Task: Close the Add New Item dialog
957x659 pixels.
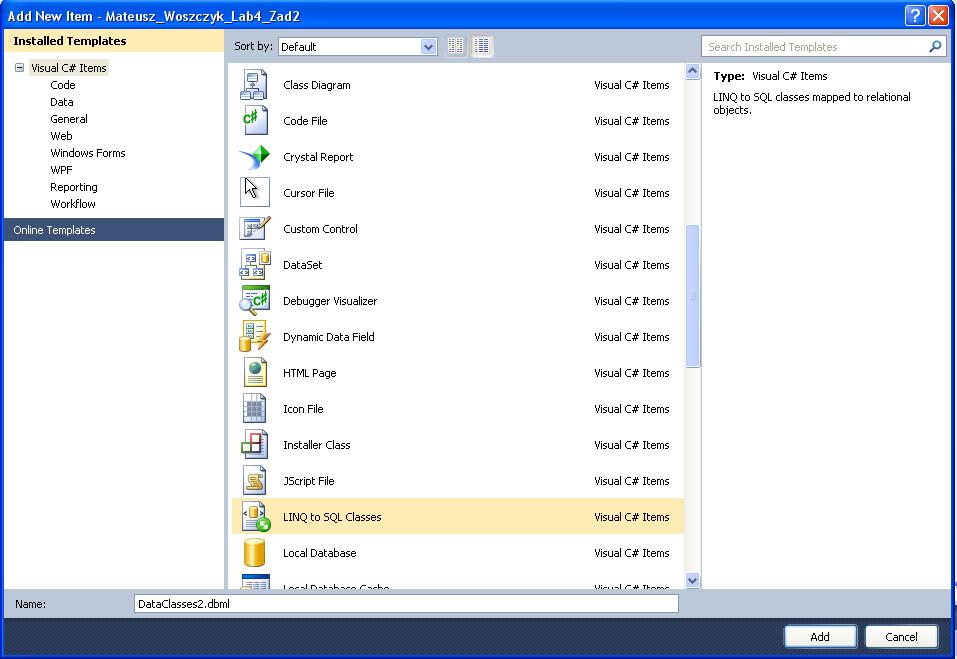Action: (938, 15)
